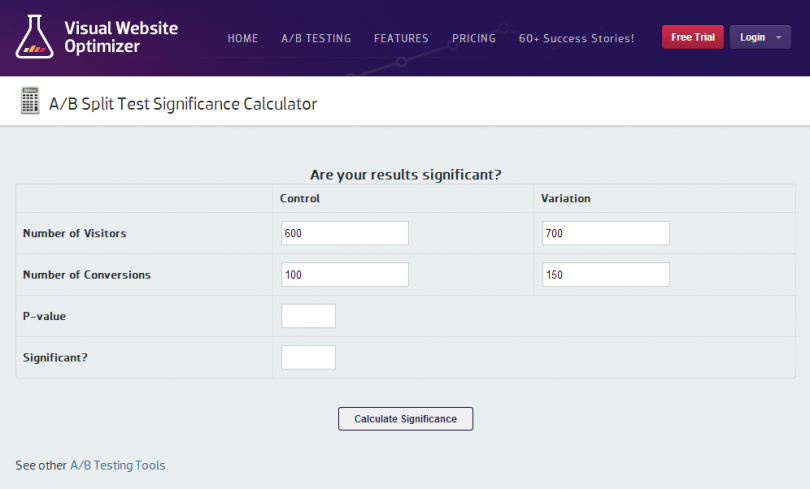
Task: Open the PRICING page
Action: pos(474,38)
